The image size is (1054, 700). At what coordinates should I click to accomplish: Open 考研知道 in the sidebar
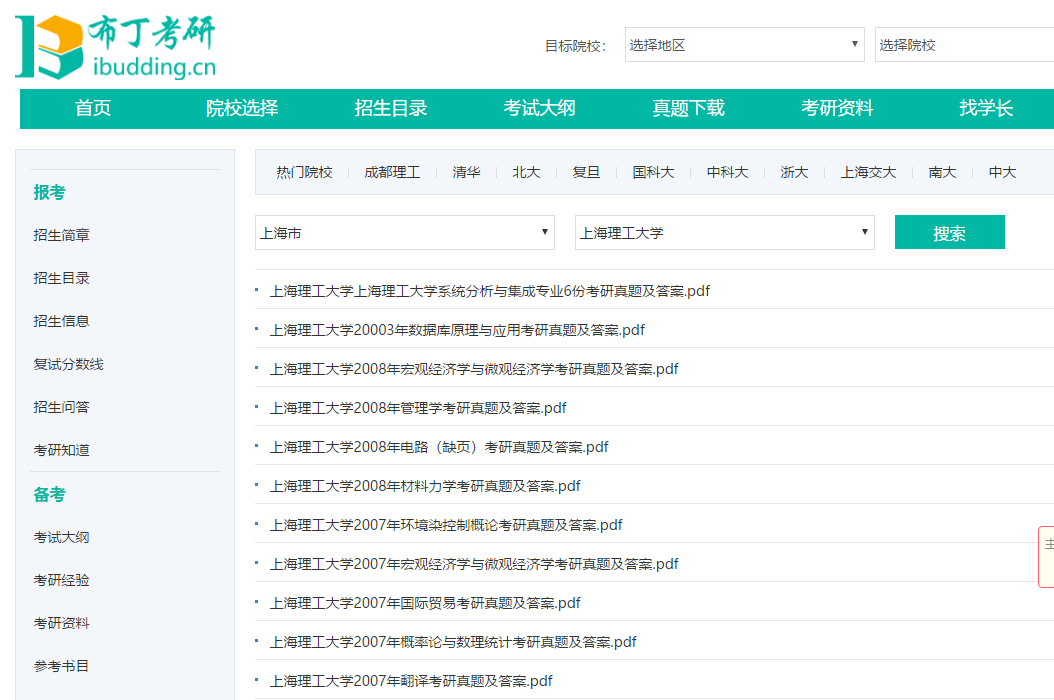coord(62,451)
